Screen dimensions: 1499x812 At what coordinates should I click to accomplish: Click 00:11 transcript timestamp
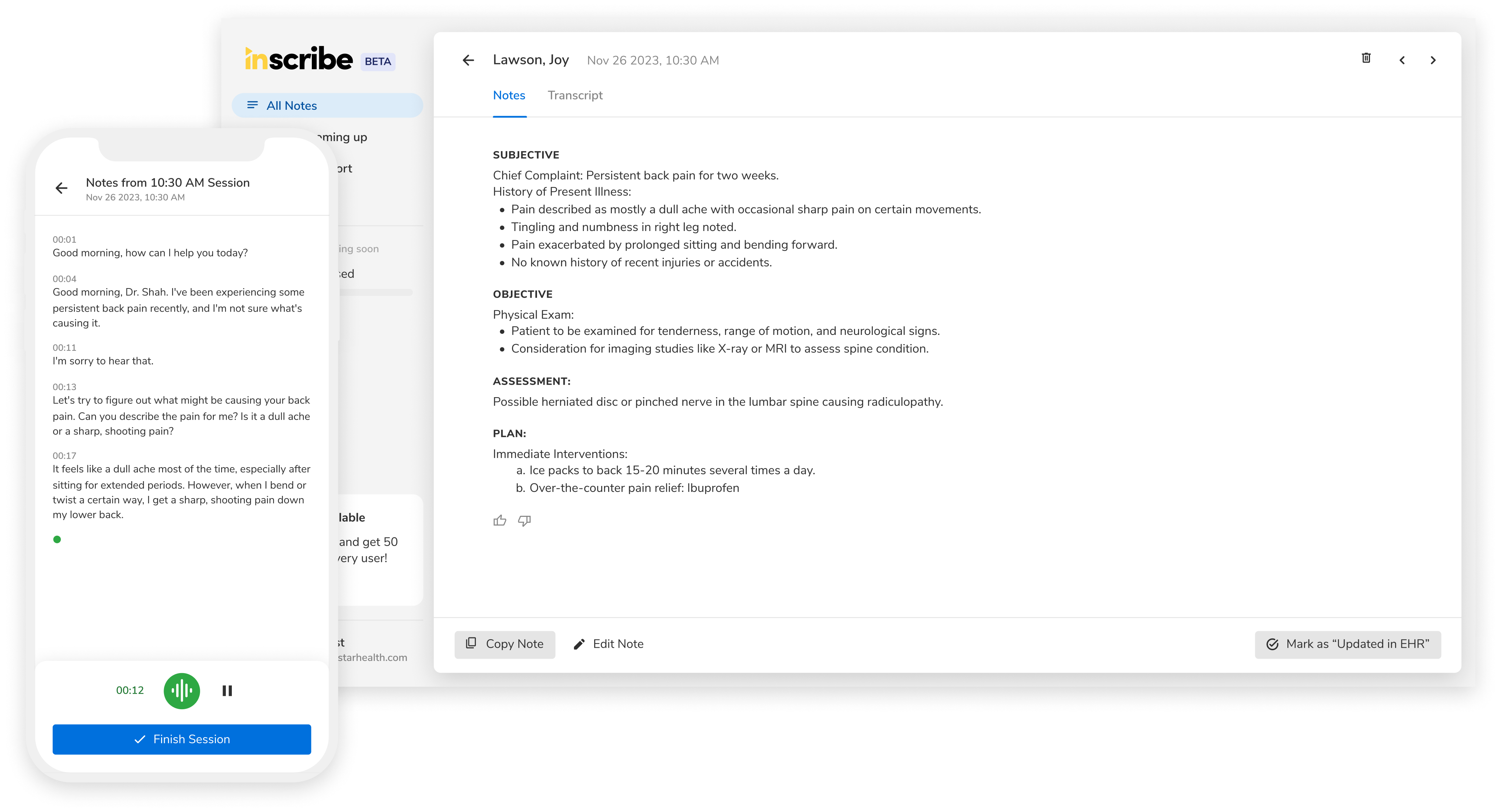pos(64,348)
